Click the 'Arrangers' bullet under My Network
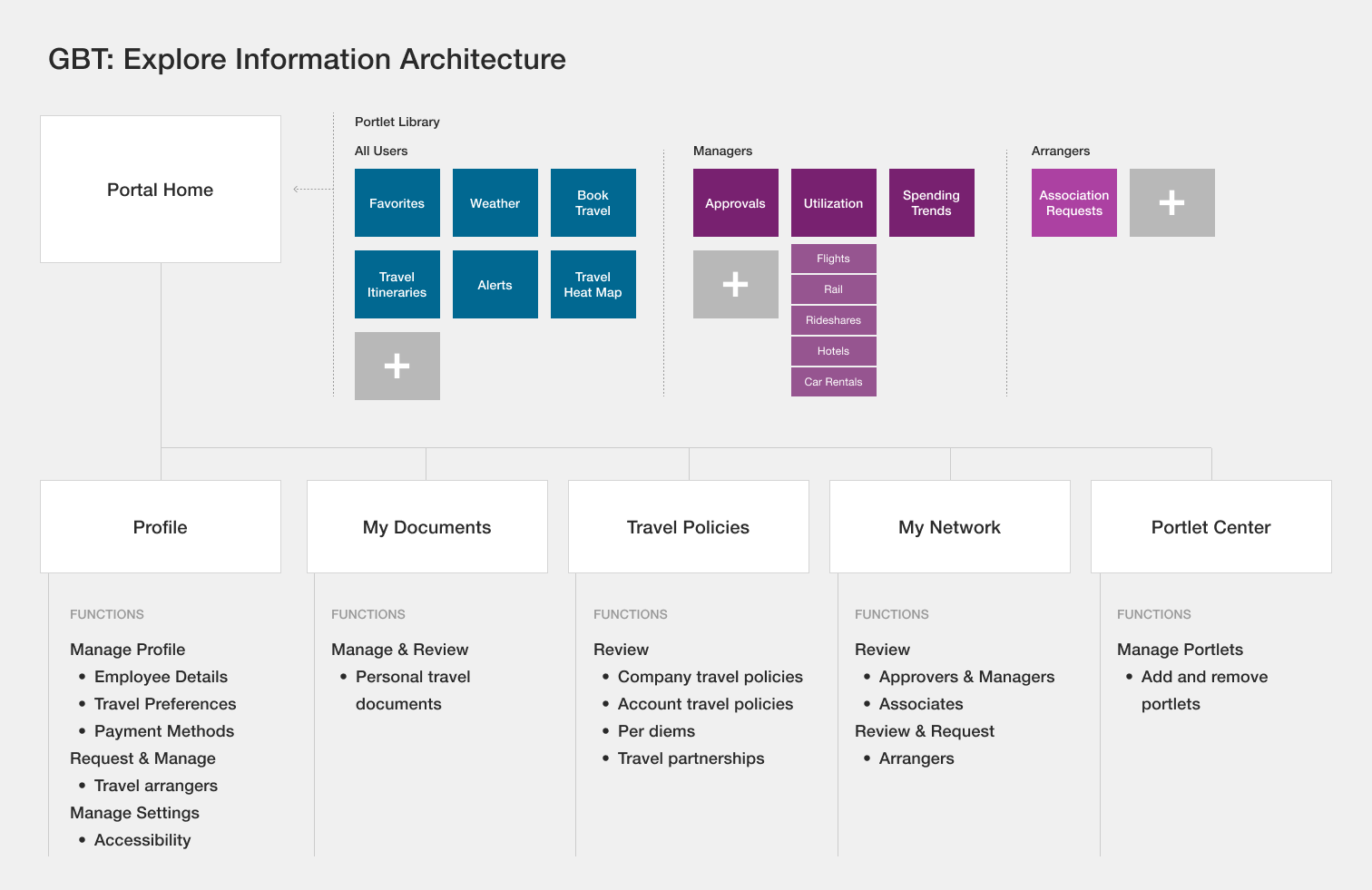 (916, 758)
